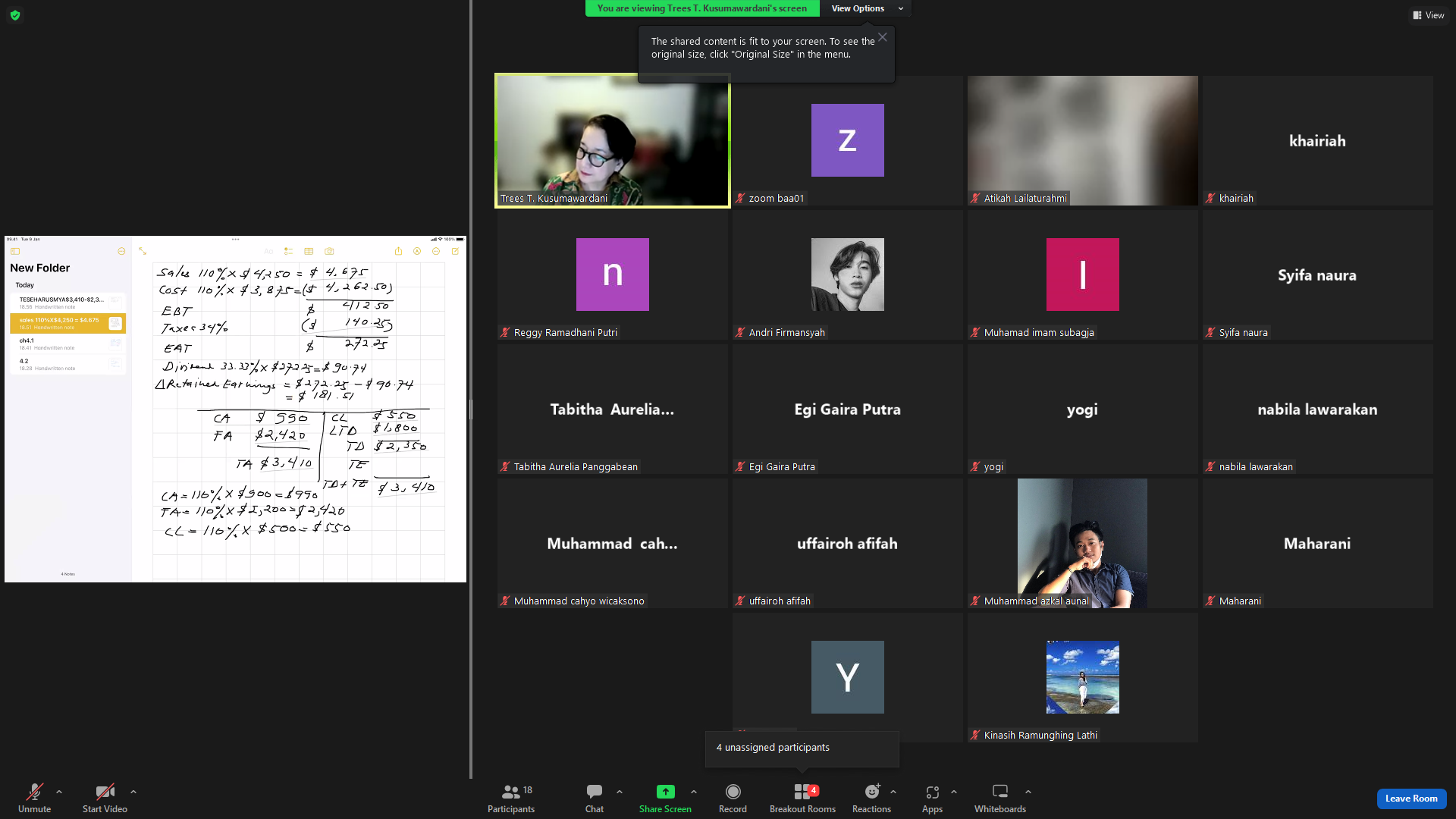Screen dimensions: 1456x819
Task: Open the ch4.1 note
Action: click(68, 344)
